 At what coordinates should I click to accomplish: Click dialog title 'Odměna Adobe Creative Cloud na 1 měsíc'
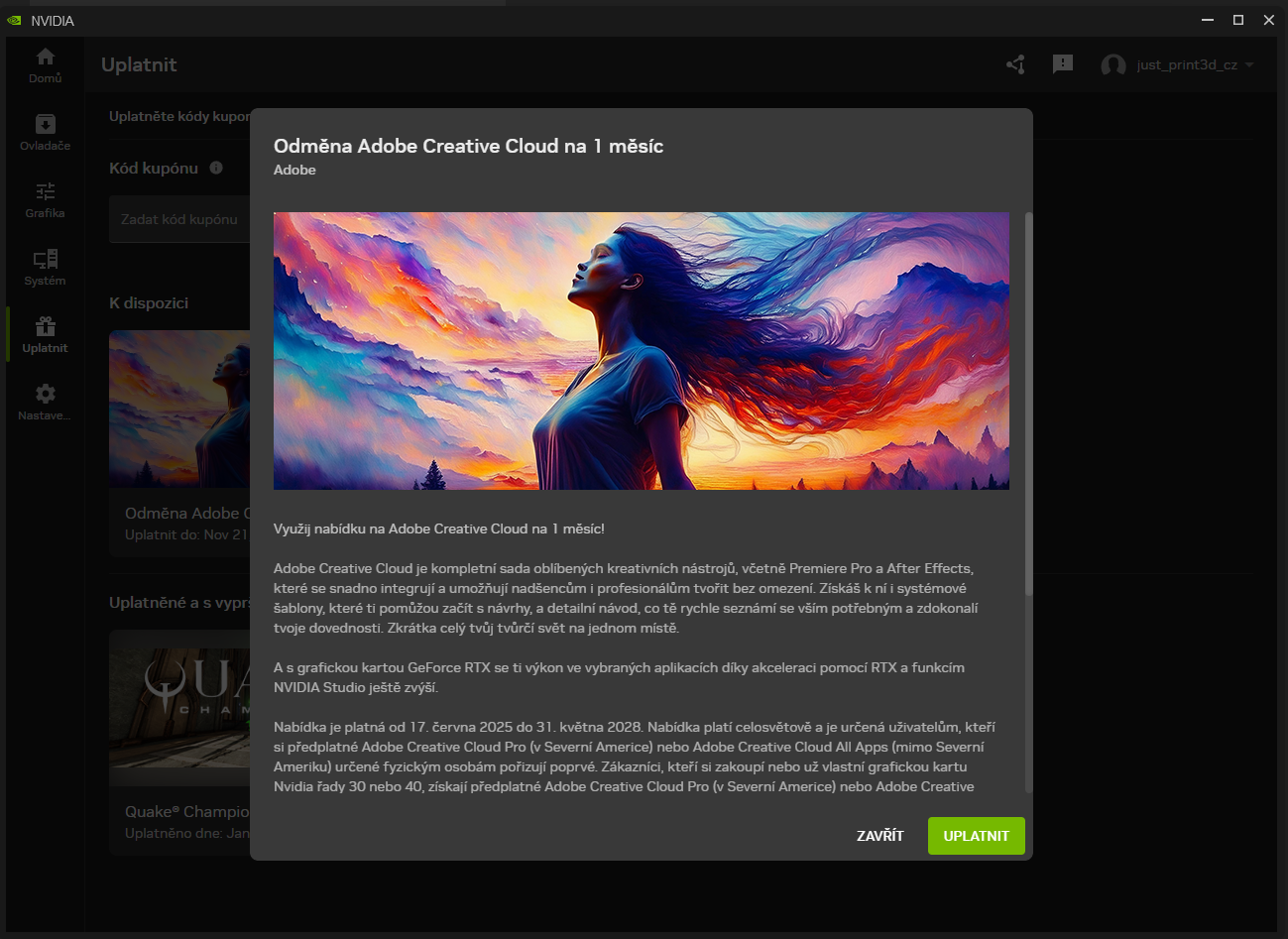(468, 146)
